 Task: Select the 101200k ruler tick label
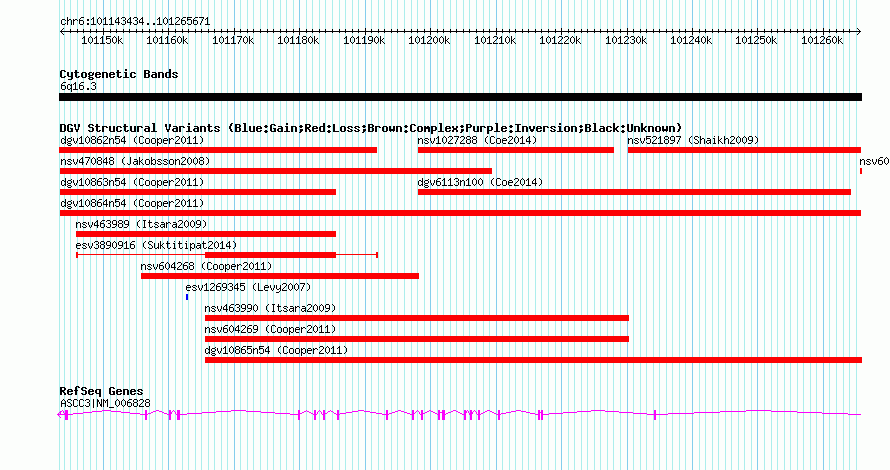[x=429, y=40]
